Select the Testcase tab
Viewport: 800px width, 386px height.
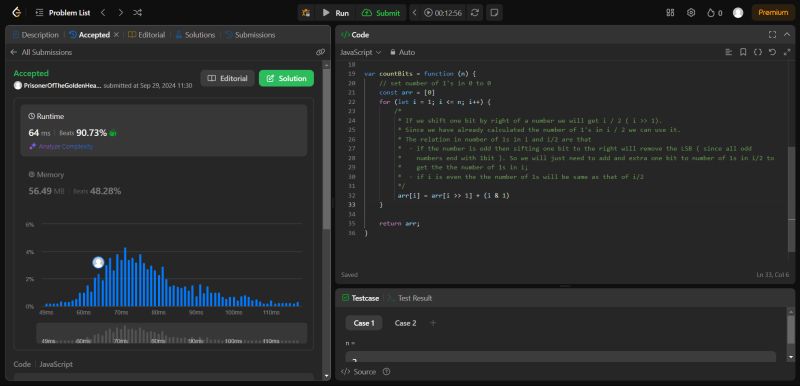coord(360,298)
